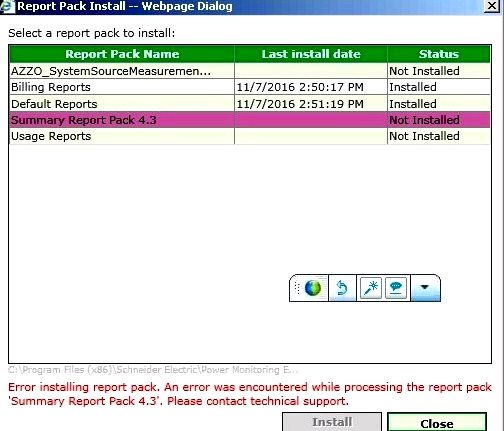The width and height of the screenshot is (504, 431).
Task: Select the Billing Reports row
Action: (250, 87)
